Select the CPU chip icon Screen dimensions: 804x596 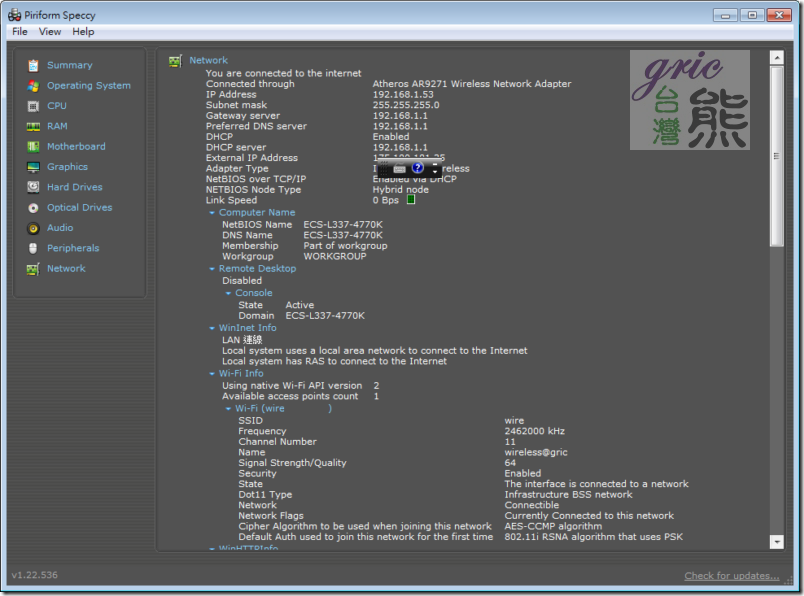pyautogui.click(x=33, y=106)
